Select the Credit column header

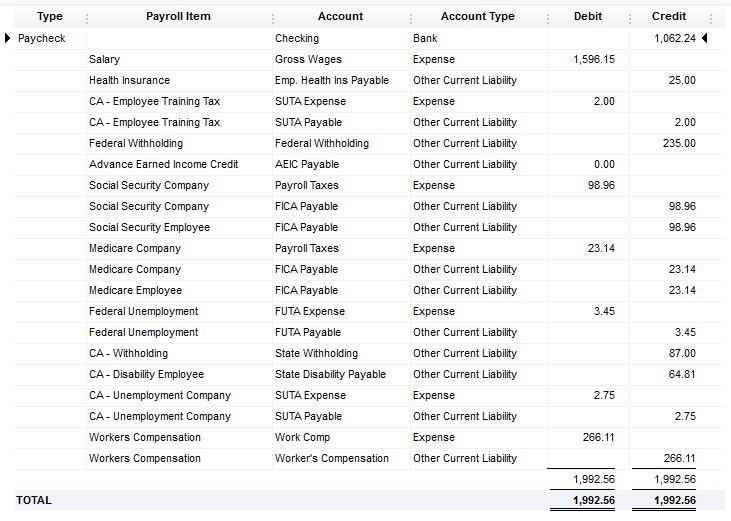point(669,17)
